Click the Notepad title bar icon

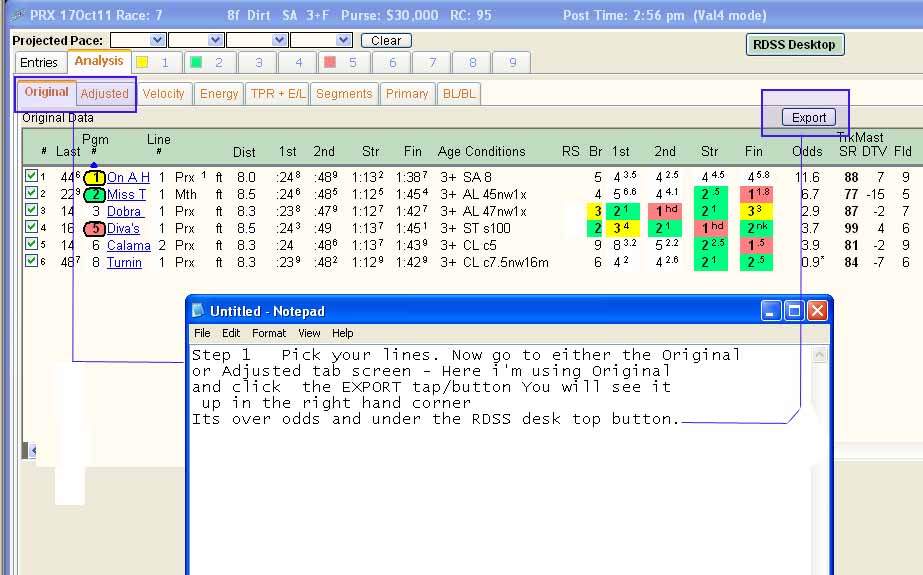click(198, 311)
